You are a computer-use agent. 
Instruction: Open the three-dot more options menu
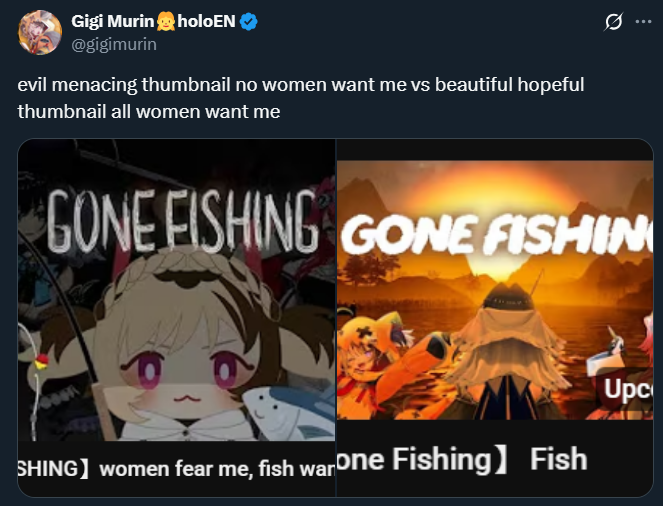[644, 22]
